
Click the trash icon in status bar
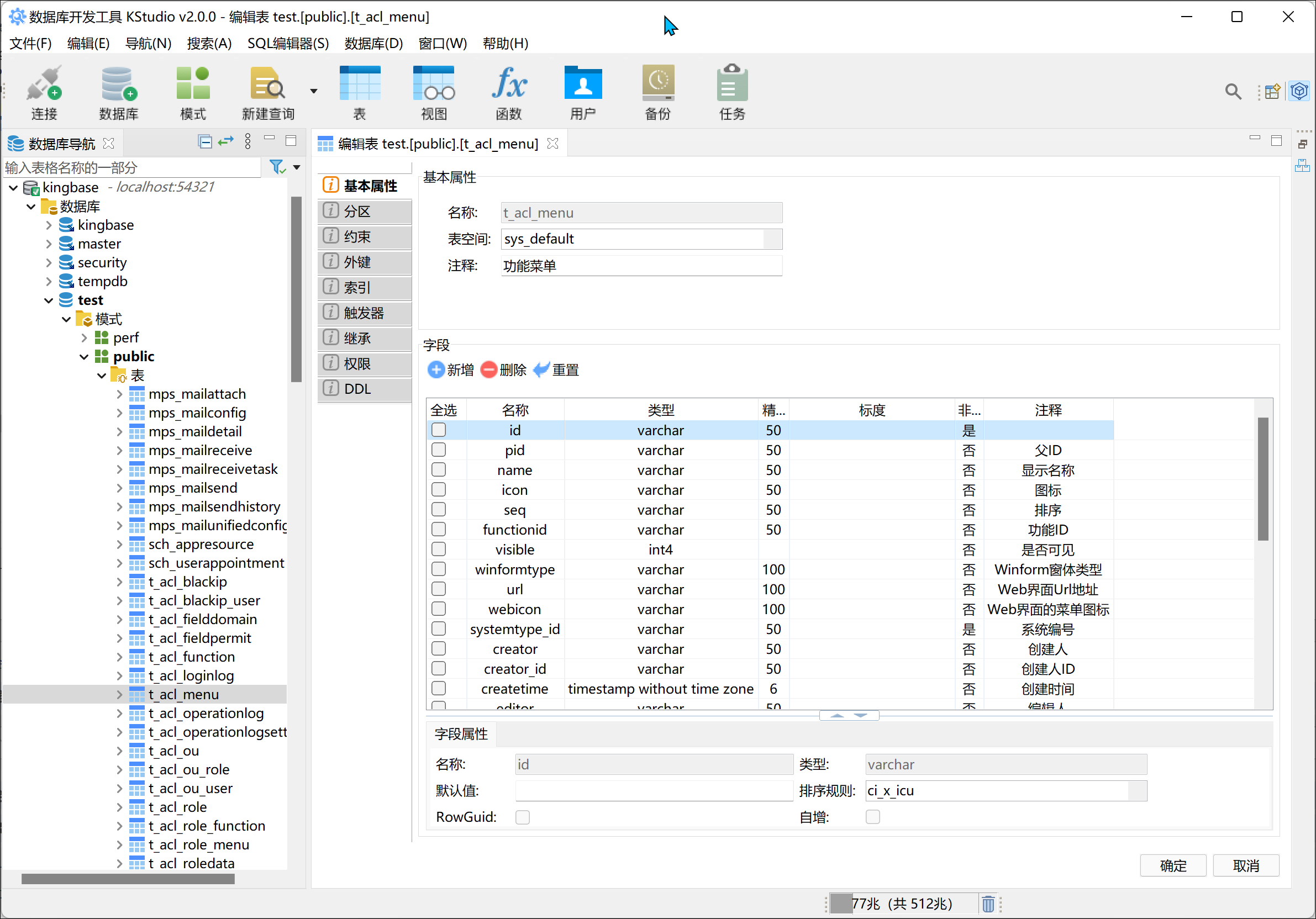pyautogui.click(x=988, y=904)
